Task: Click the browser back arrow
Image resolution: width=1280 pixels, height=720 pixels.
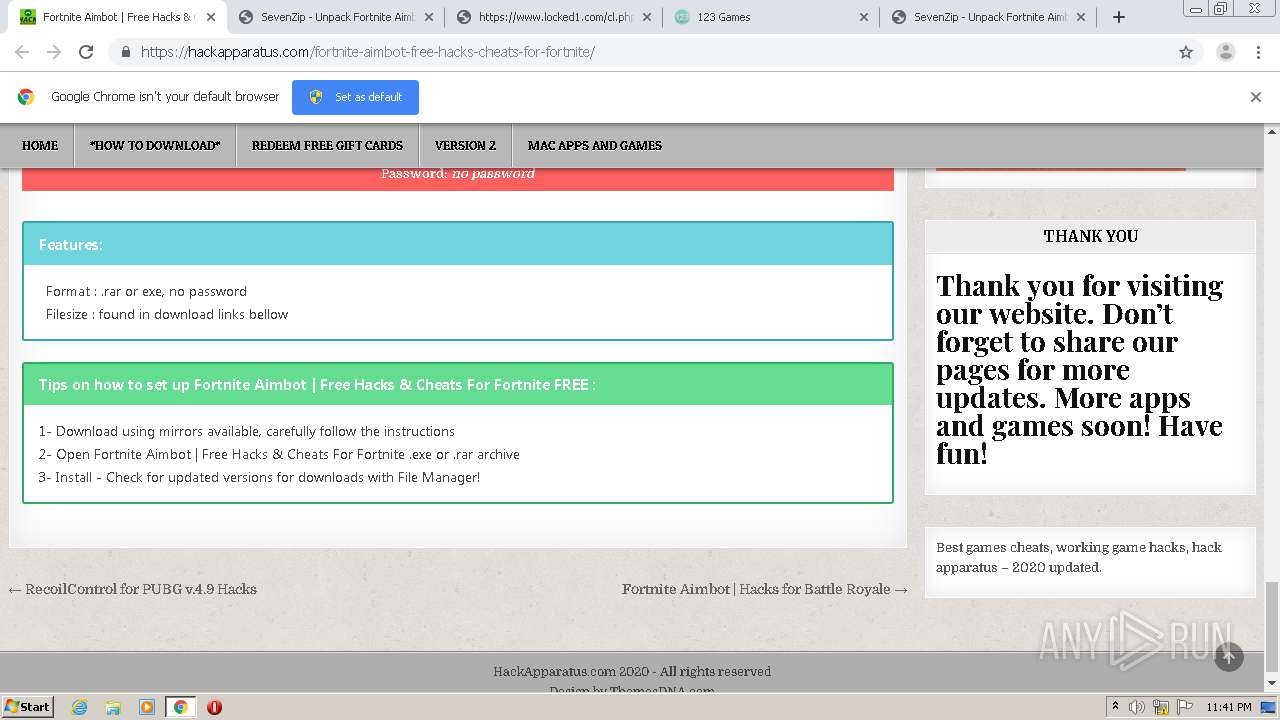Action: tap(21, 52)
